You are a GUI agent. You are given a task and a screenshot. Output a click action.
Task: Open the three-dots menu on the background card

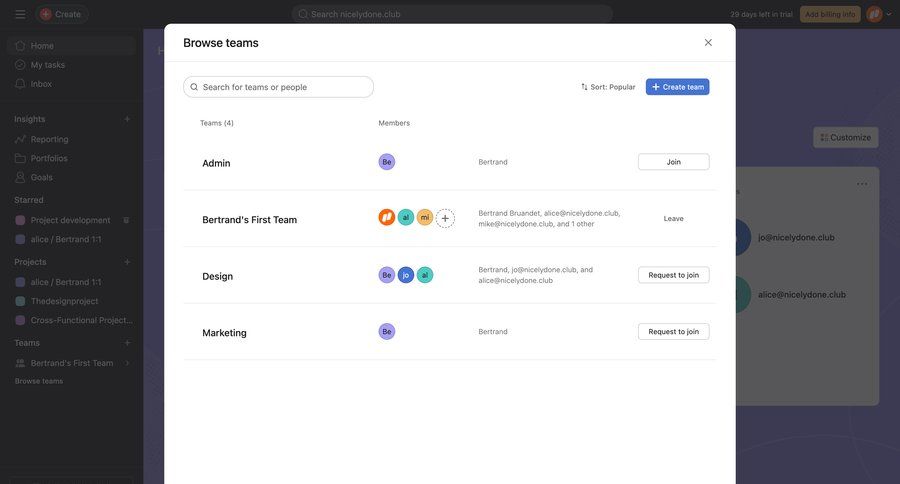pyautogui.click(x=862, y=184)
